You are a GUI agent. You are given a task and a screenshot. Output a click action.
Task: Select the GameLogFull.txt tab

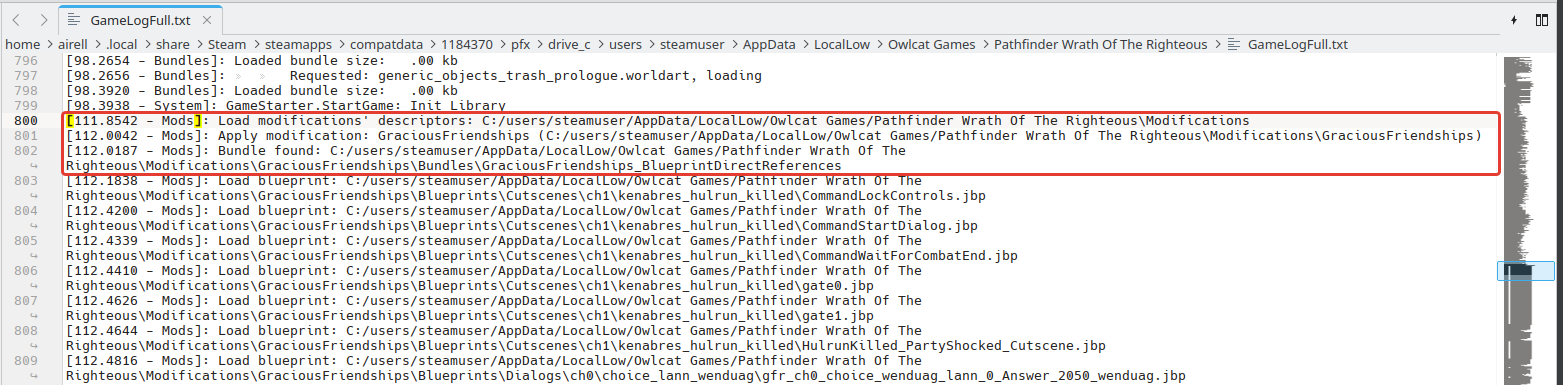click(140, 20)
